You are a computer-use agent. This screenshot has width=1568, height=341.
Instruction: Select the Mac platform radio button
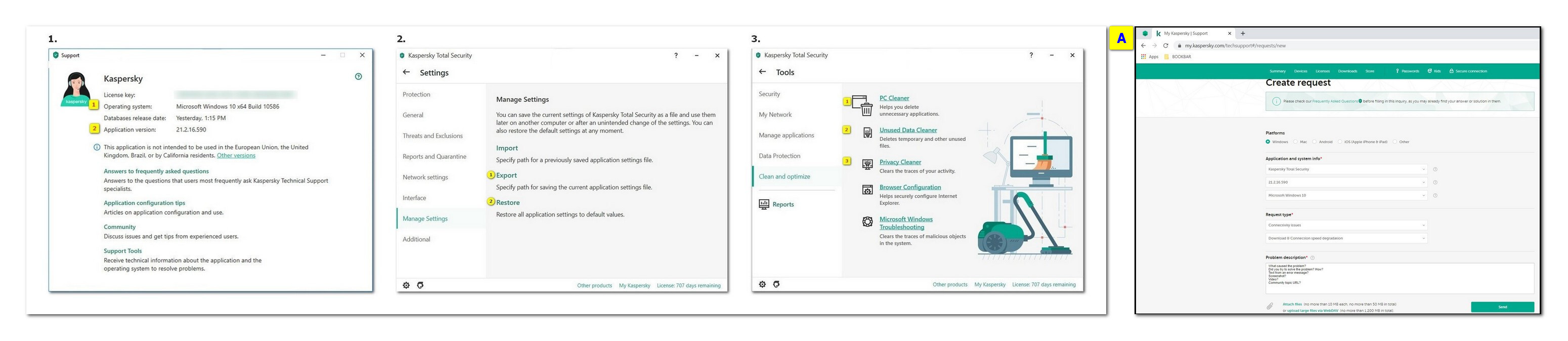pos(1295,142)
